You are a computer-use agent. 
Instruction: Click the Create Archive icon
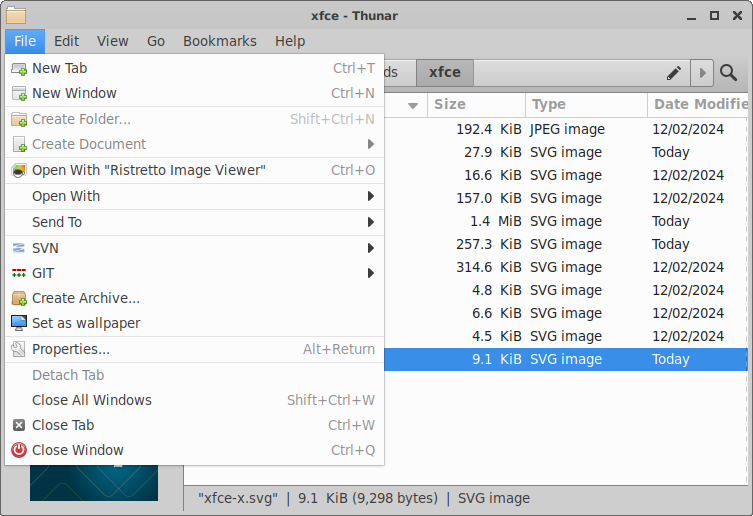(19, 298)
